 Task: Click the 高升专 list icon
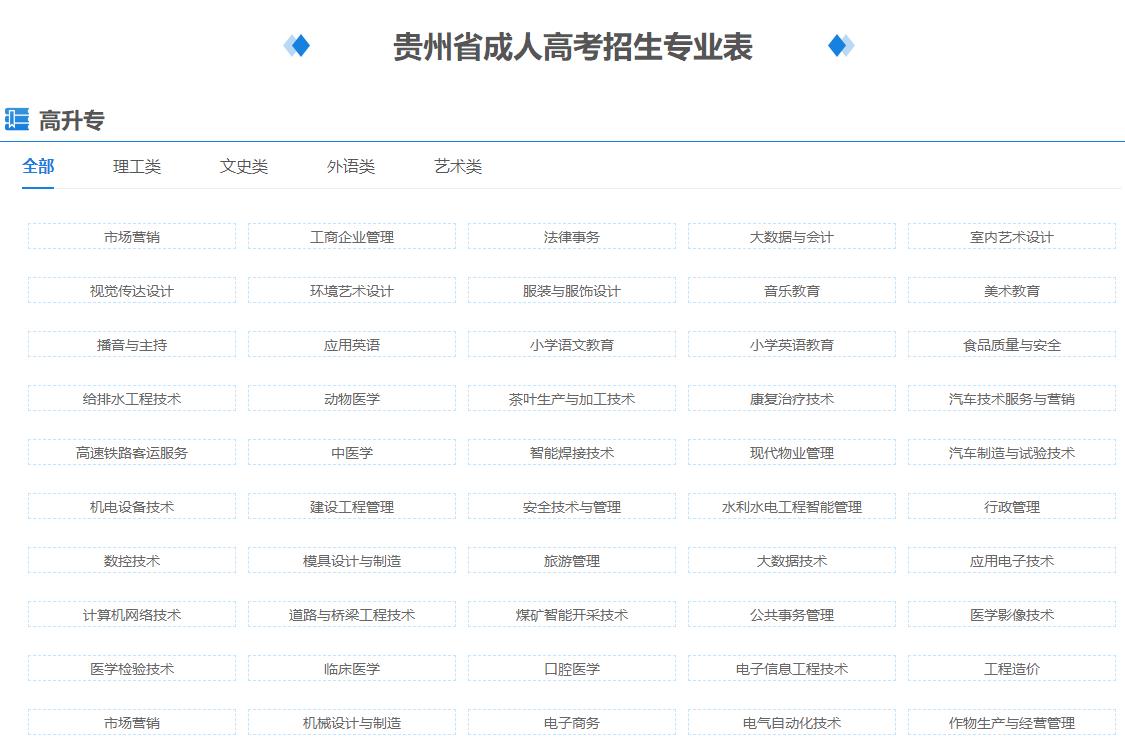16,120
